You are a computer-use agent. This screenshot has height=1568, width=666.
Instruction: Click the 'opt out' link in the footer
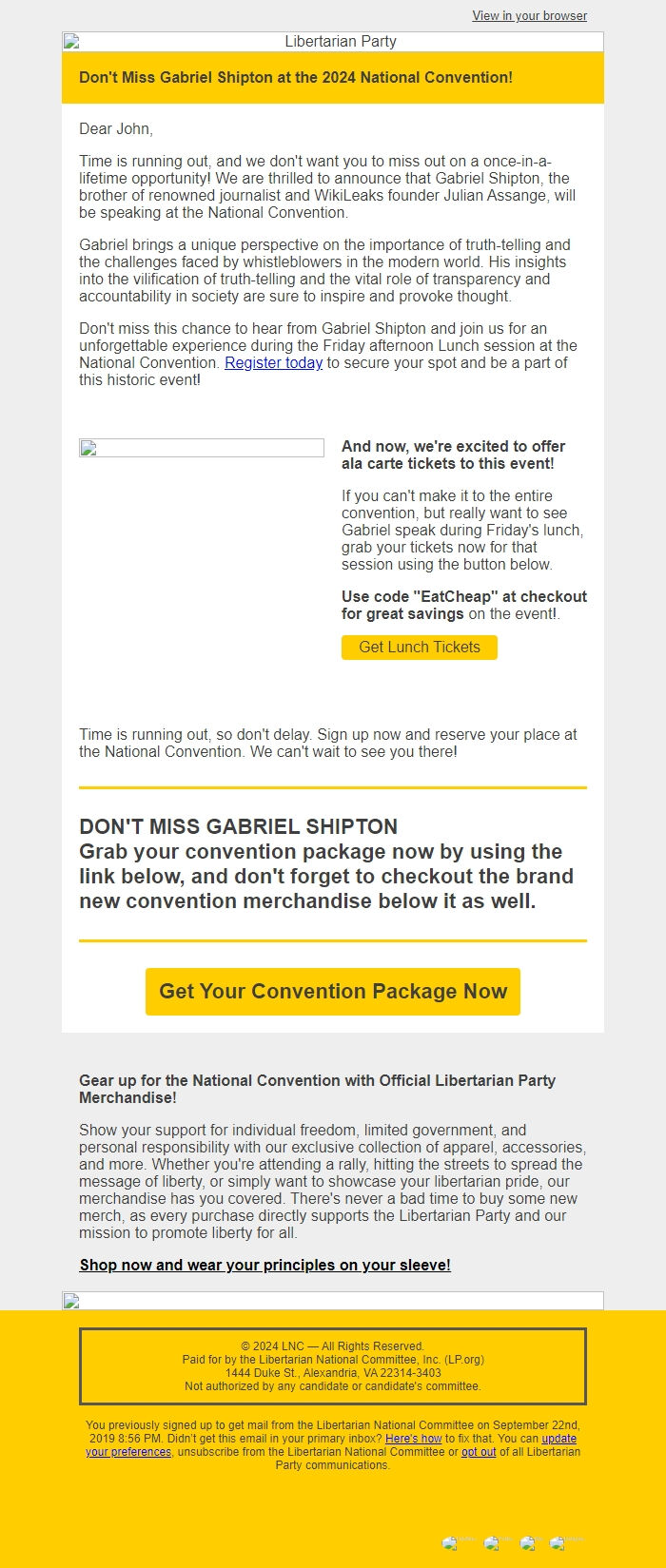click(x=479, y=1452)
